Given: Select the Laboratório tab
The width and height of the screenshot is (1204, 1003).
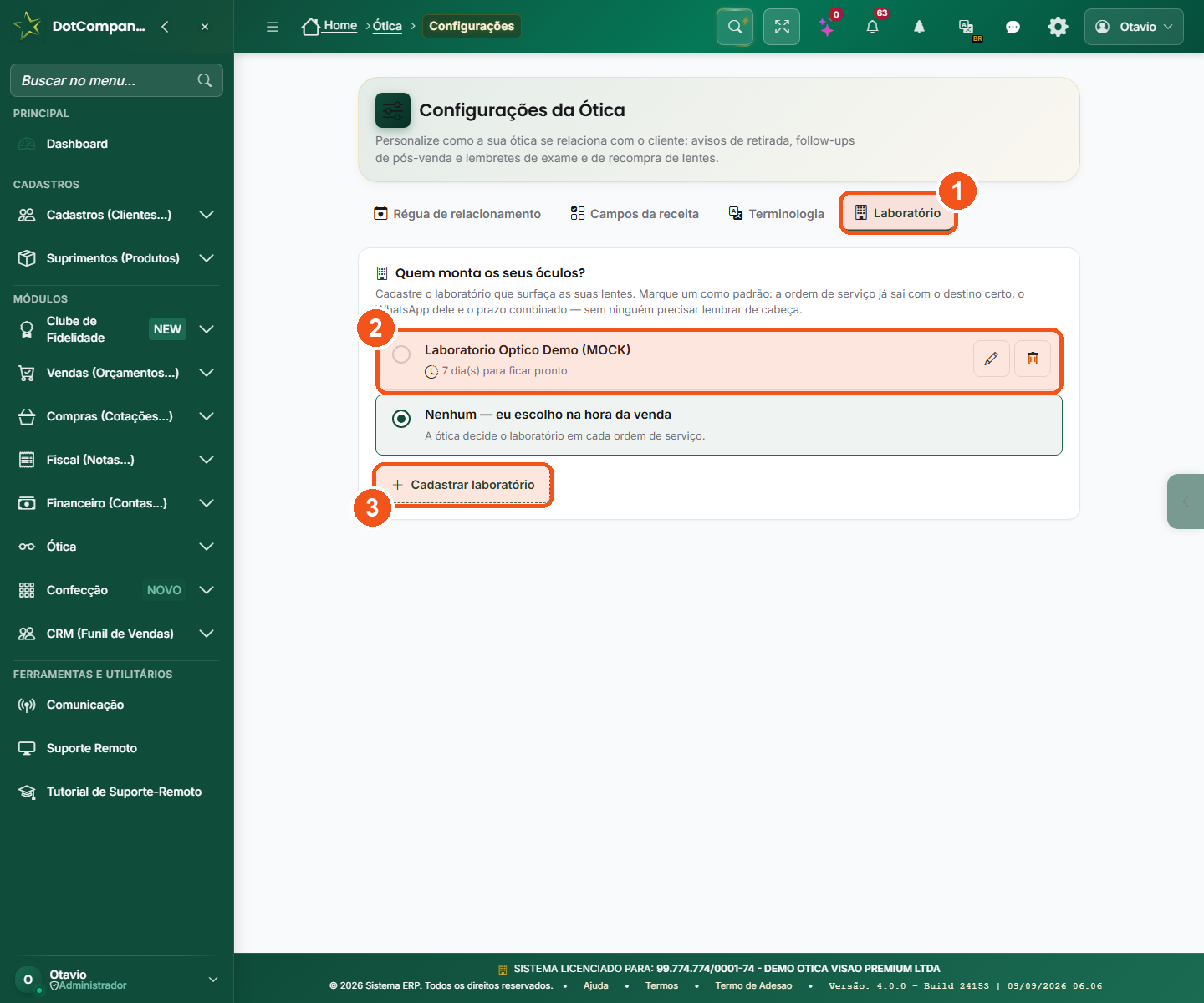Looking at the screenshot, I should tap(898, 213).
